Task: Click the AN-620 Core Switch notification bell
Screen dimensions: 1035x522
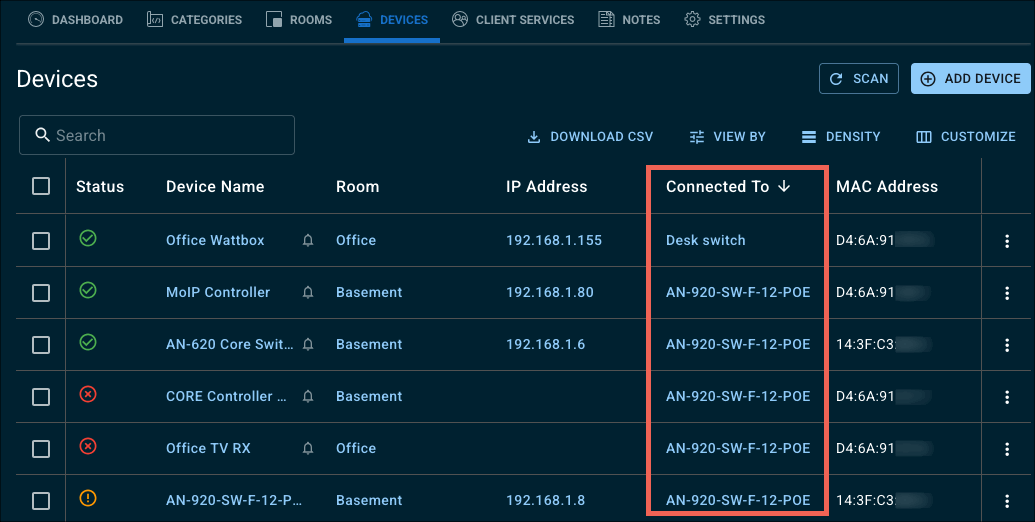Action: click(x=308, y=344)
